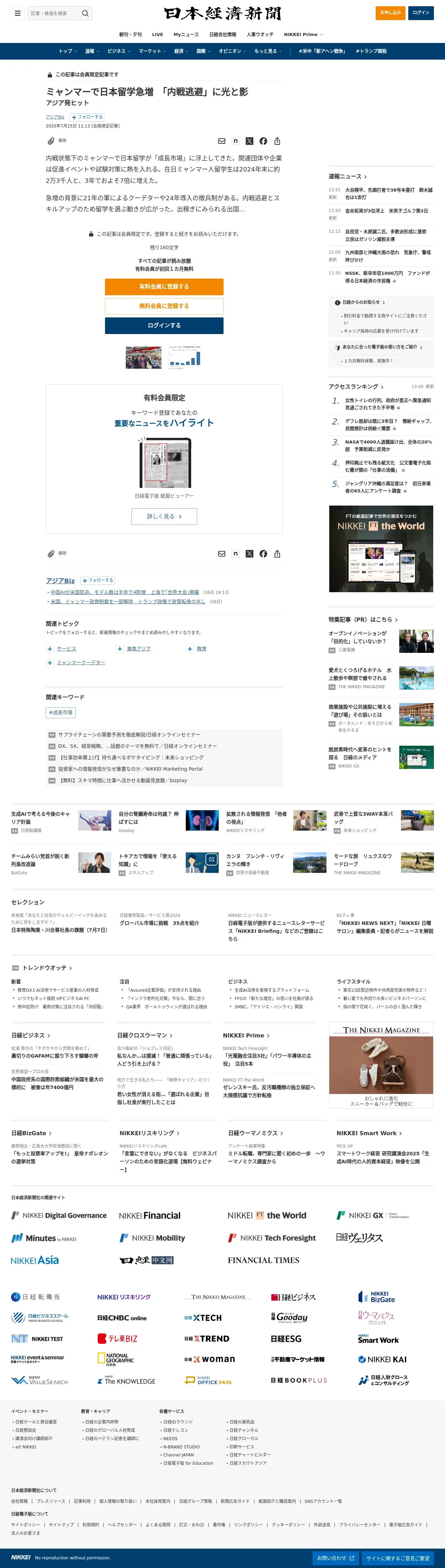Open the bar chart thumbnail in article
The height and width of the screenshot is (1568, 445).
[x=184, y=357]
